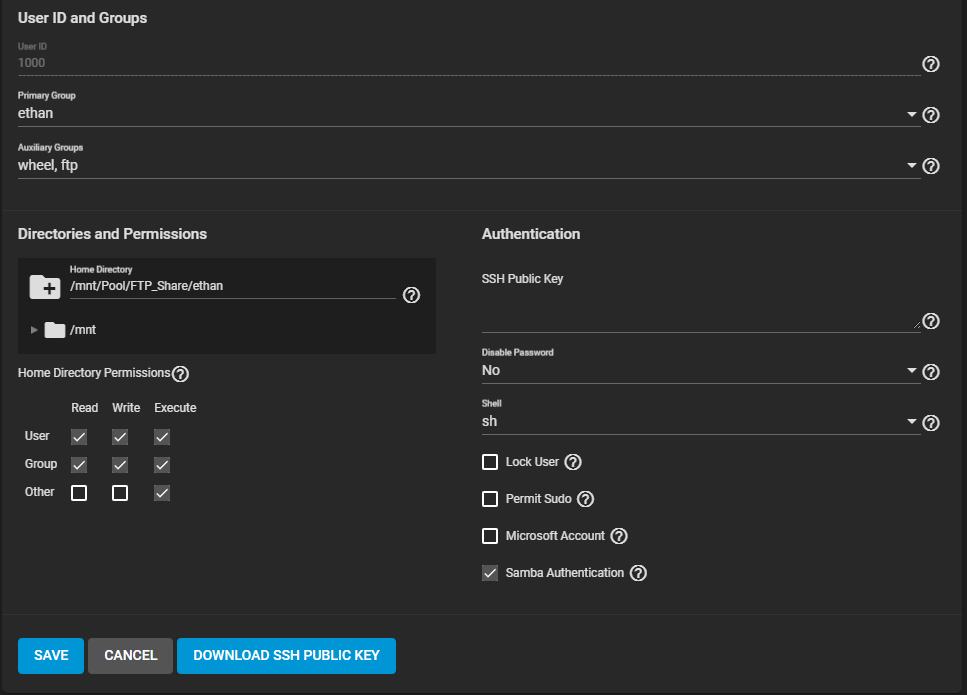
Task: Show Samba Authentication help tooltip
Action: [638, 573]
